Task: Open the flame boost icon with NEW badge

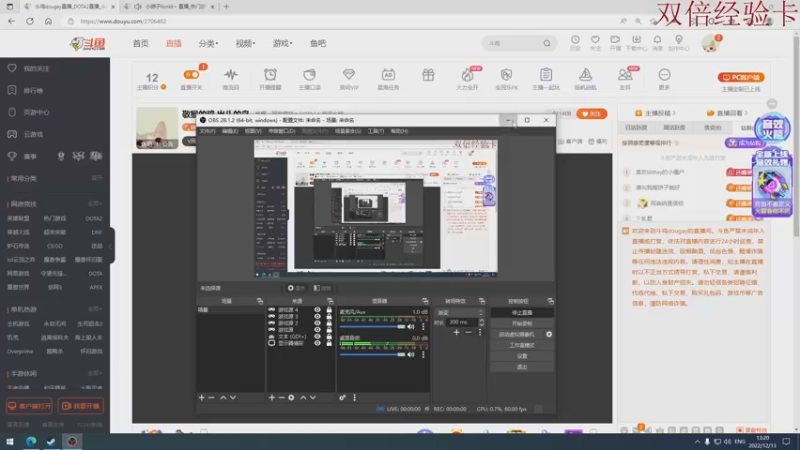Action: tap(467, 76)
